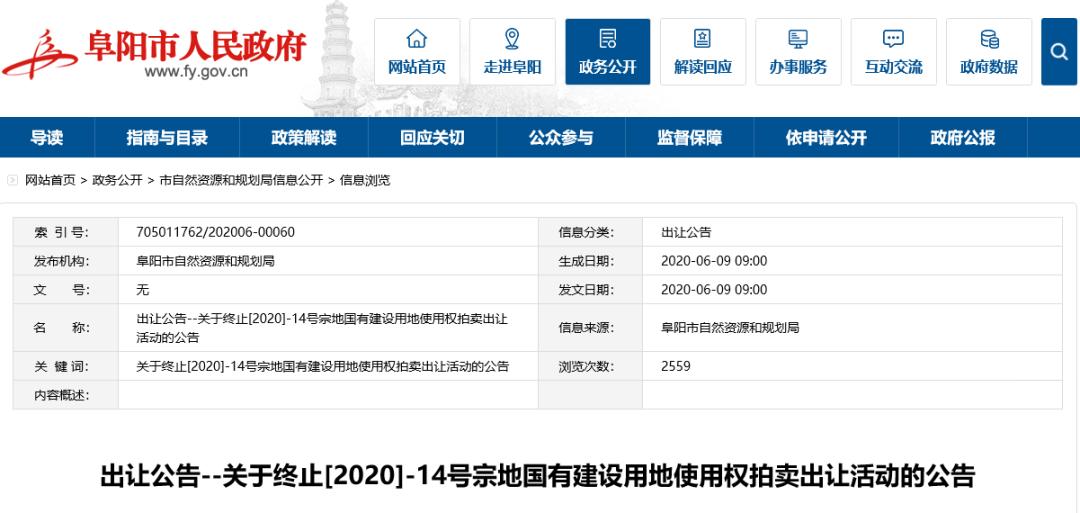Click the 浏览次数 label cell

click(x=590, y=366)
